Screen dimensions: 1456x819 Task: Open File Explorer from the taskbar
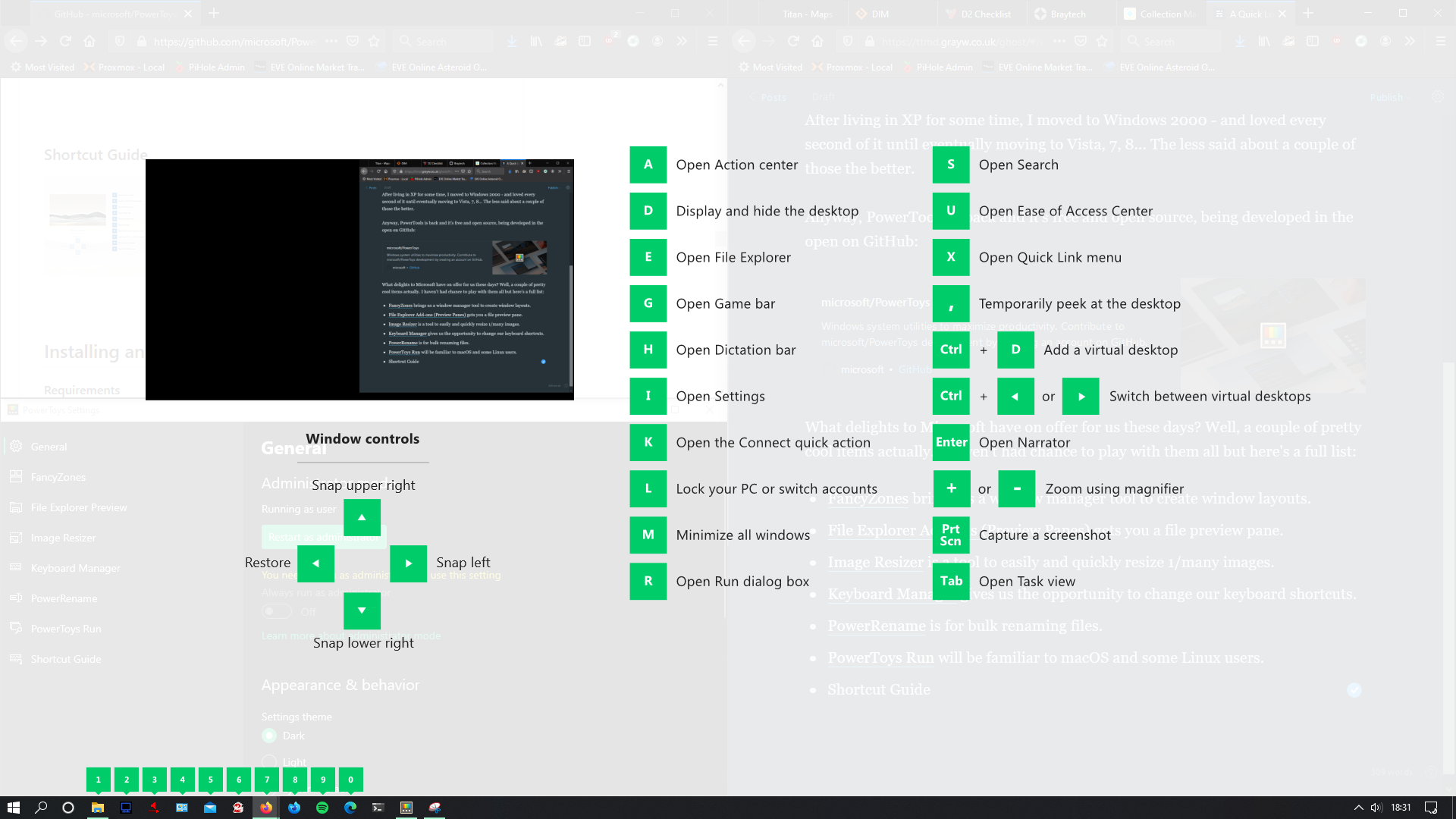tap(98, 808)
